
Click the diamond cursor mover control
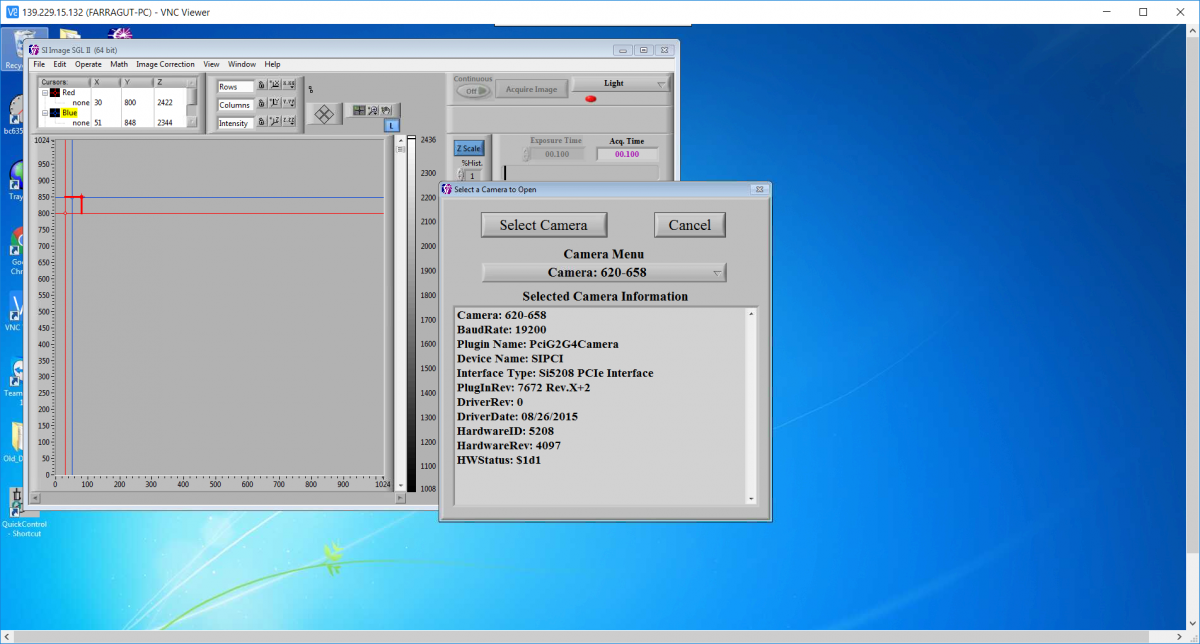(x=324, y=114)
